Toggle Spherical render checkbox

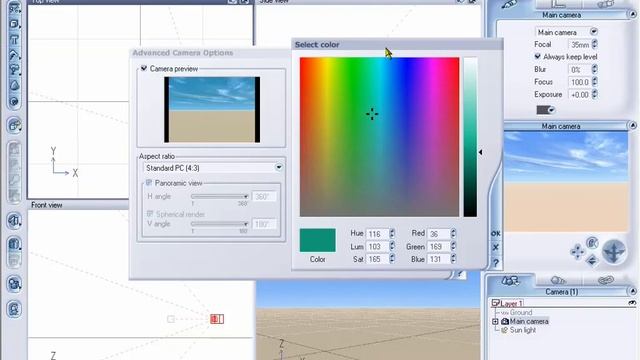[x=150, y=213]
